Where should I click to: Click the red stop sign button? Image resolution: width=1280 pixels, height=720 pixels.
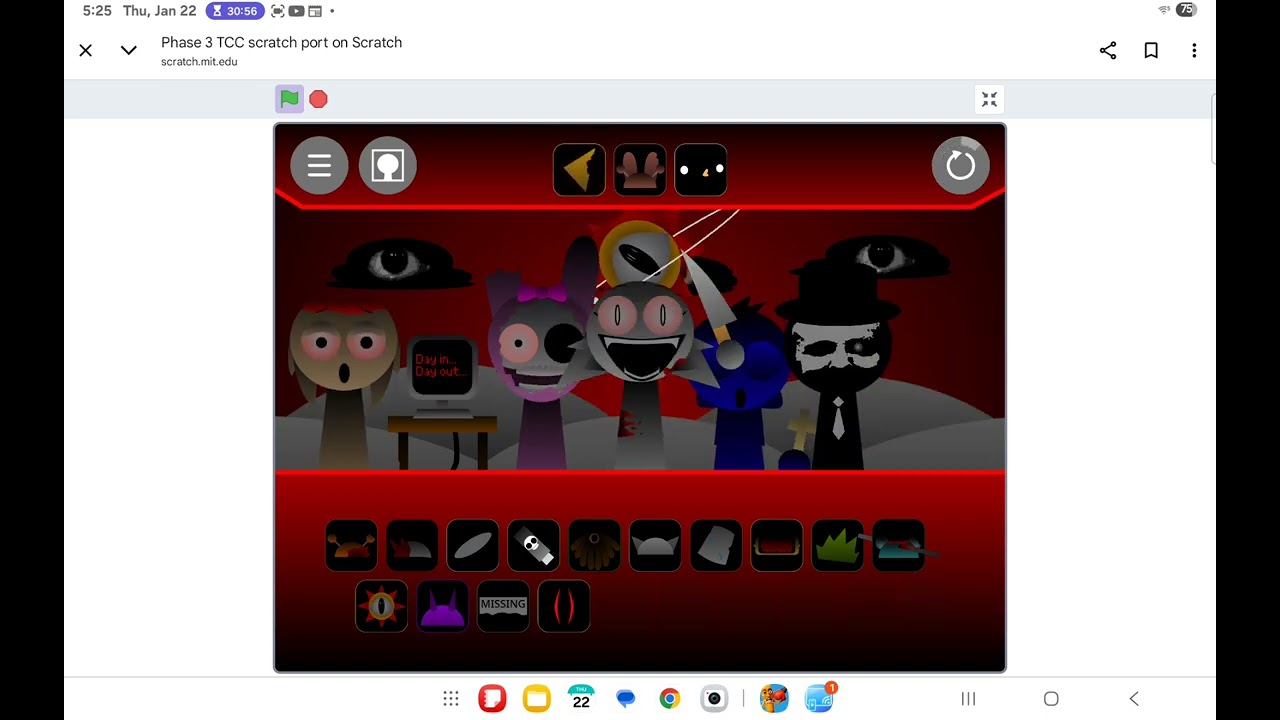[318, 99]
